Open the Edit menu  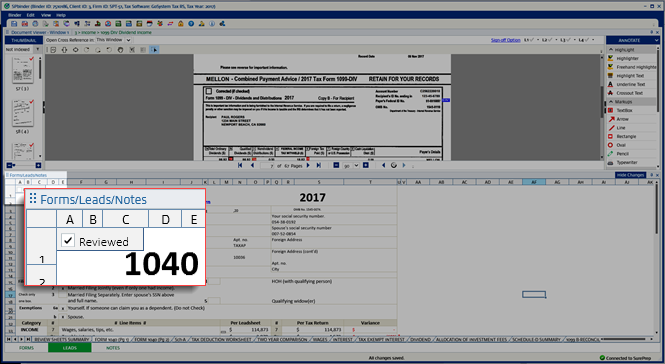pos(31,15)
